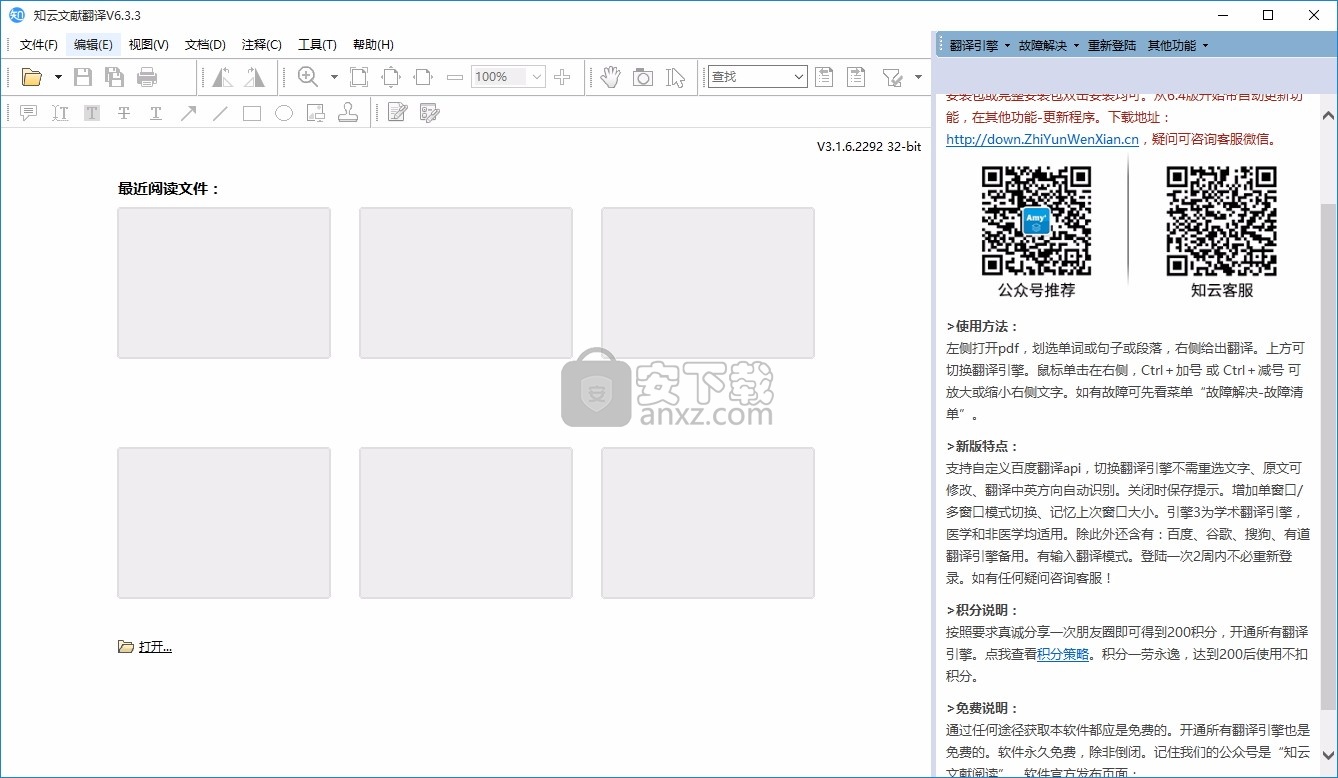Click the form edit pencil icon
Viewport: 1338px width, 778px height.
click(x=430, y=113)
